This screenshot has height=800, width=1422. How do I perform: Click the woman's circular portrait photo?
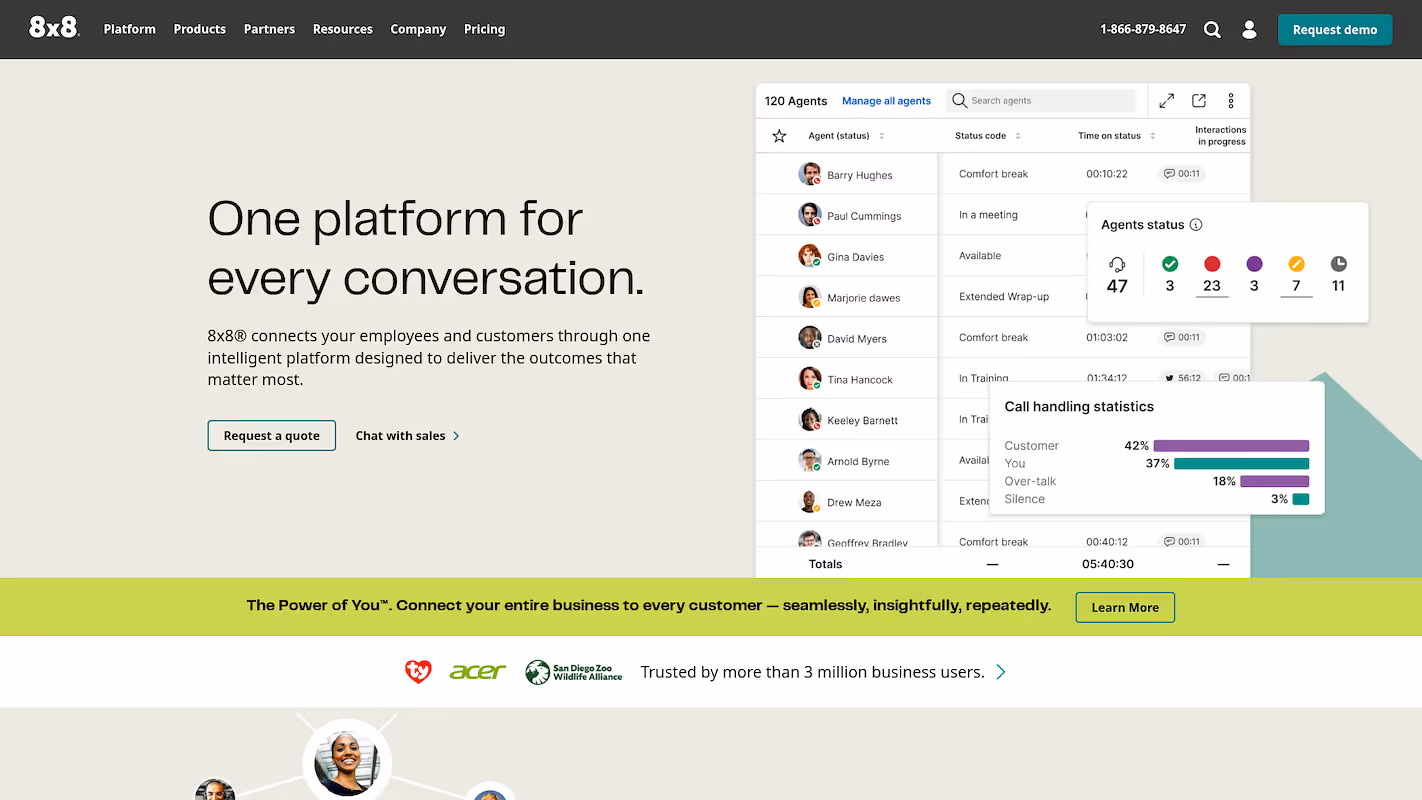346,762
